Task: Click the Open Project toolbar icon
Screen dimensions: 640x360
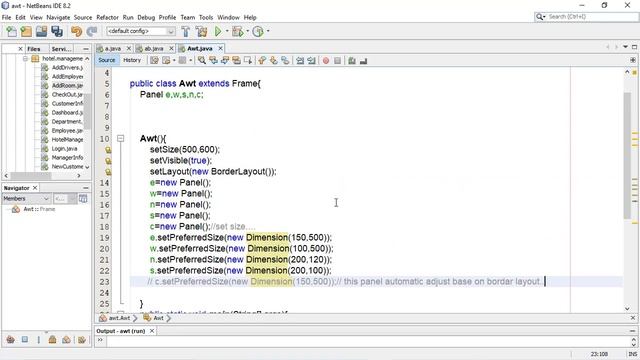Action: point(41,31)
